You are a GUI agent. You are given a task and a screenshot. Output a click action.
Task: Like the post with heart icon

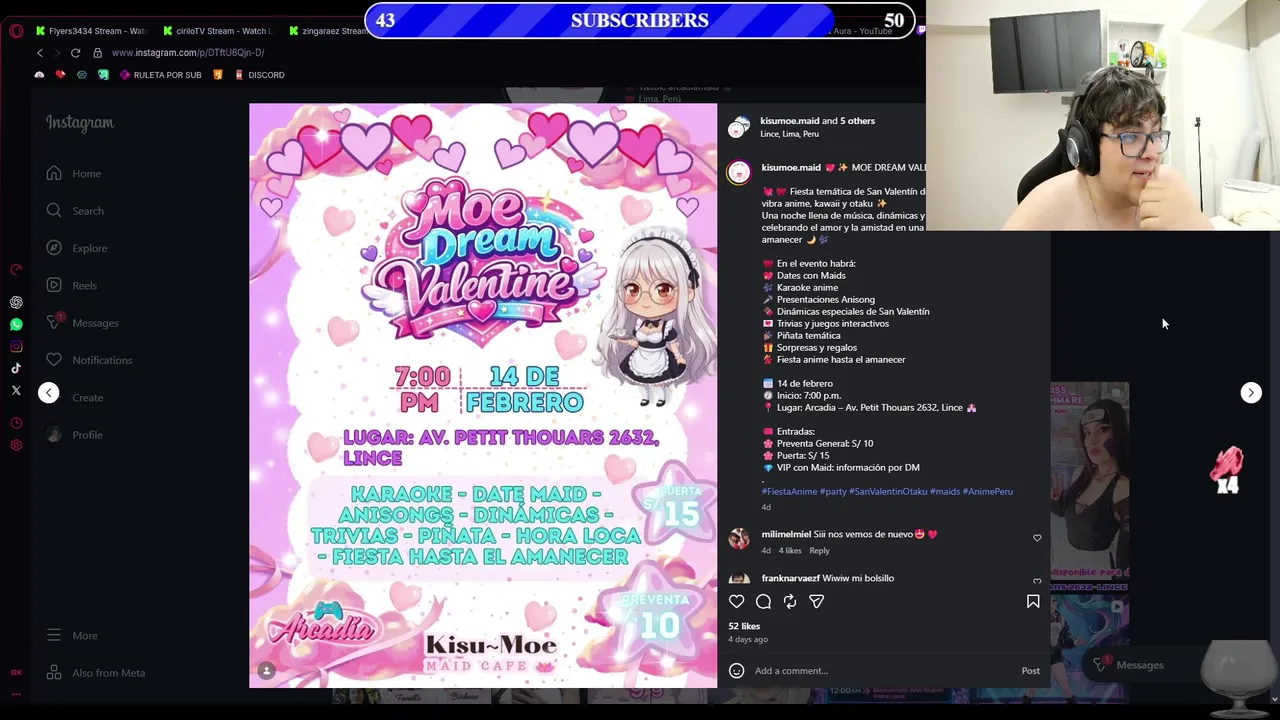point(737,602)
